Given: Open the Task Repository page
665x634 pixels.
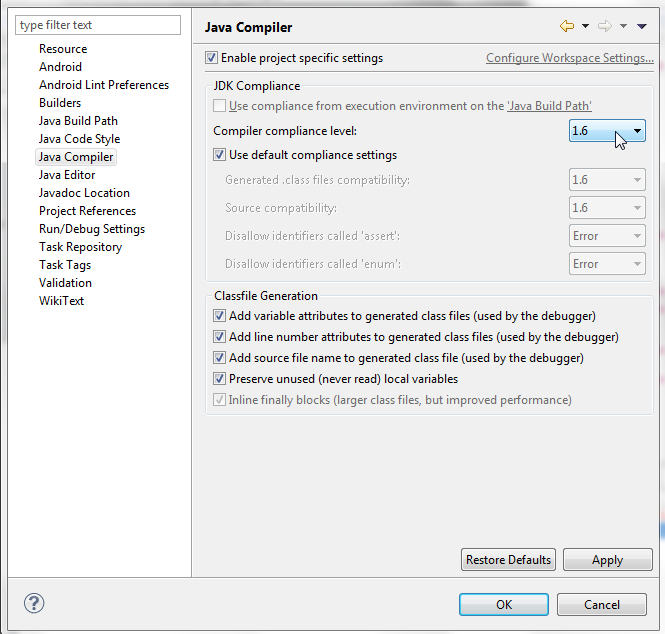Looking at the screenshot, I should [80, 247].
